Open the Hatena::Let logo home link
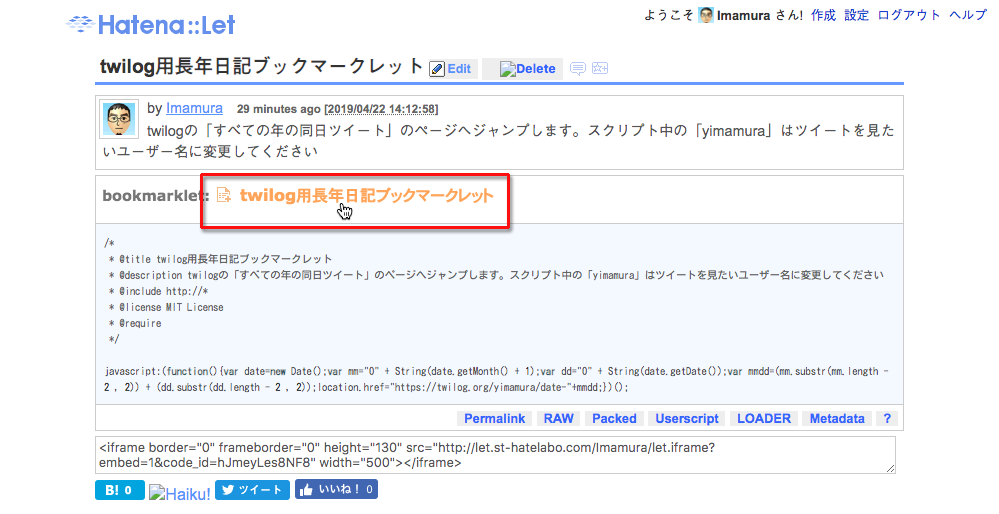Viewport: 999px width, 514px height. point(151,25)
